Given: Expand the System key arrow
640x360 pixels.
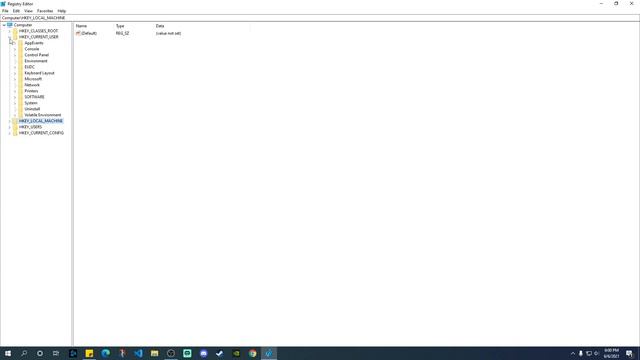Looking at the screenshot, I should 16,103.
